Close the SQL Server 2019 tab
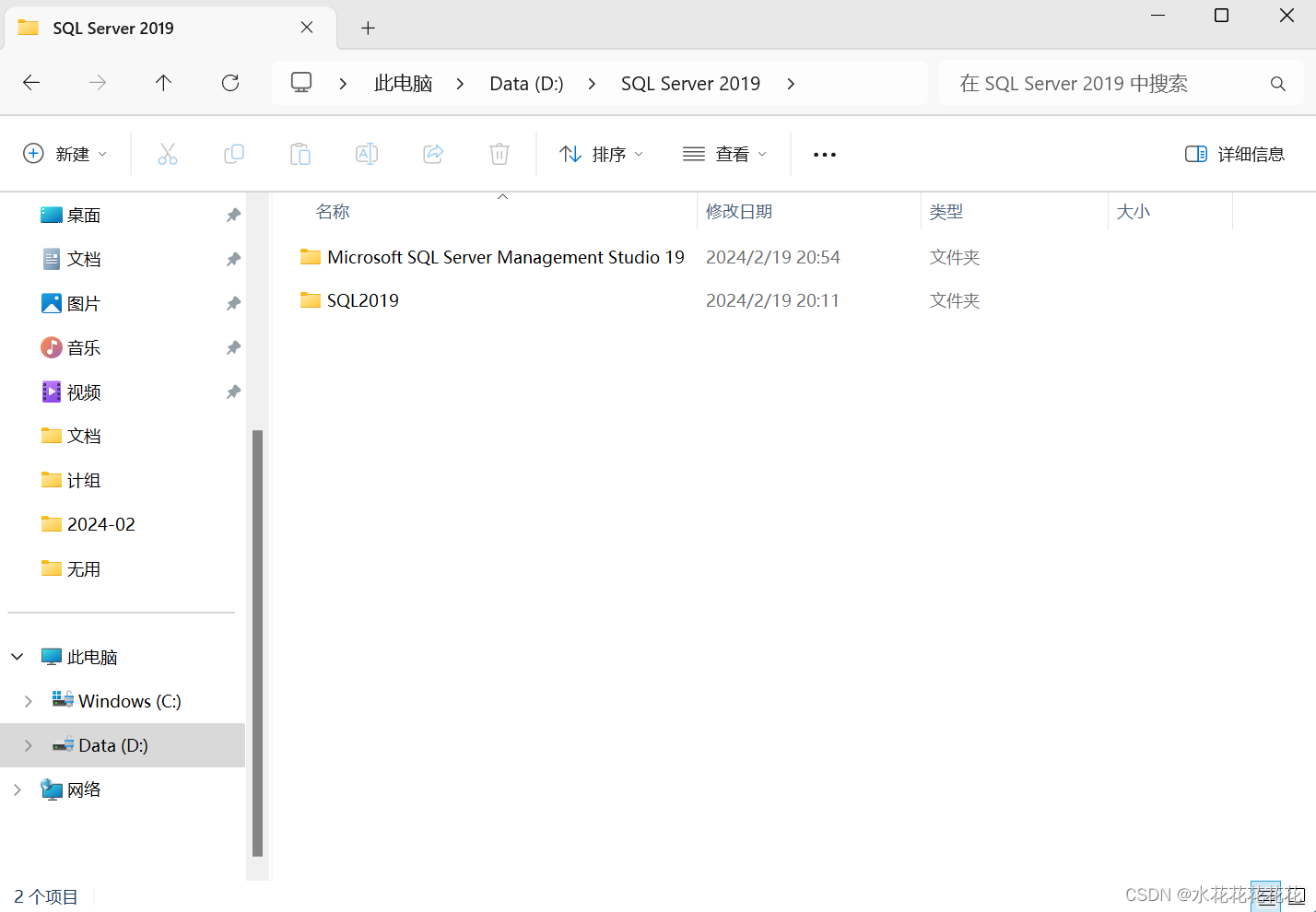Screen dimensions: 1316x912 [307, 28]
